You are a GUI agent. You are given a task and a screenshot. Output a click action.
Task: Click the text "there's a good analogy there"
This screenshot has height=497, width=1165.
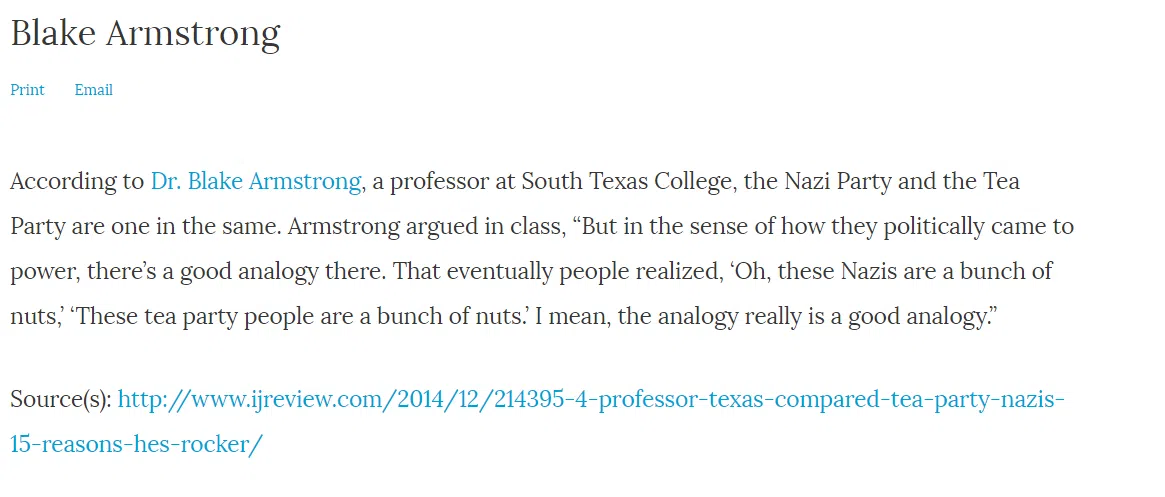pos(236,272)
